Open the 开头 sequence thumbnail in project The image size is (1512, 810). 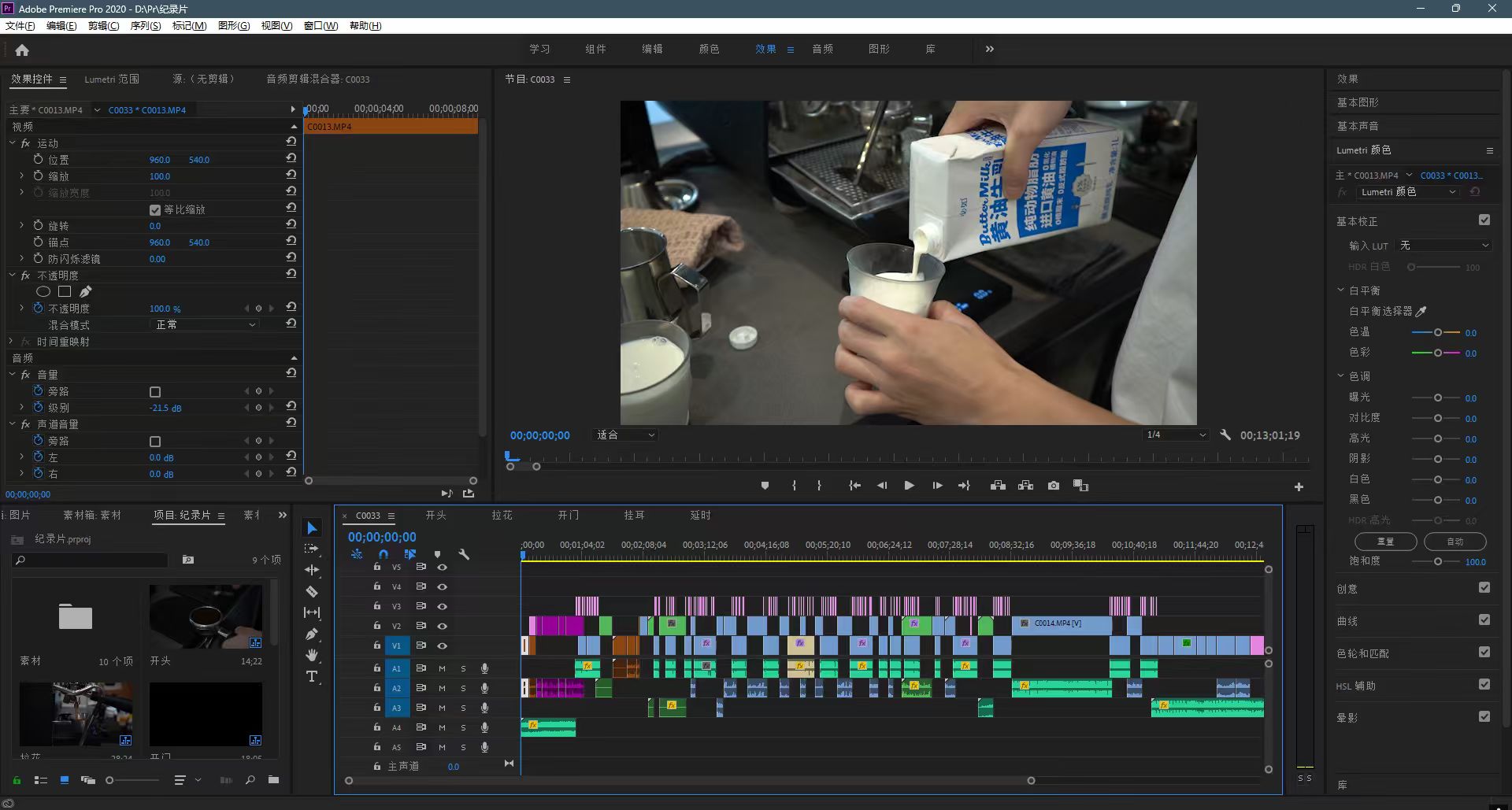(x=206, y=616)
